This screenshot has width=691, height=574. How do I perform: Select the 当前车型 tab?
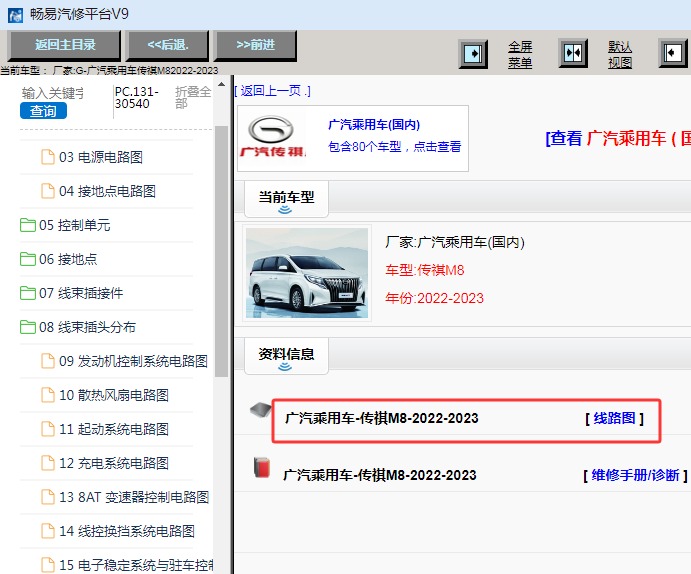[x=286, y=199]
